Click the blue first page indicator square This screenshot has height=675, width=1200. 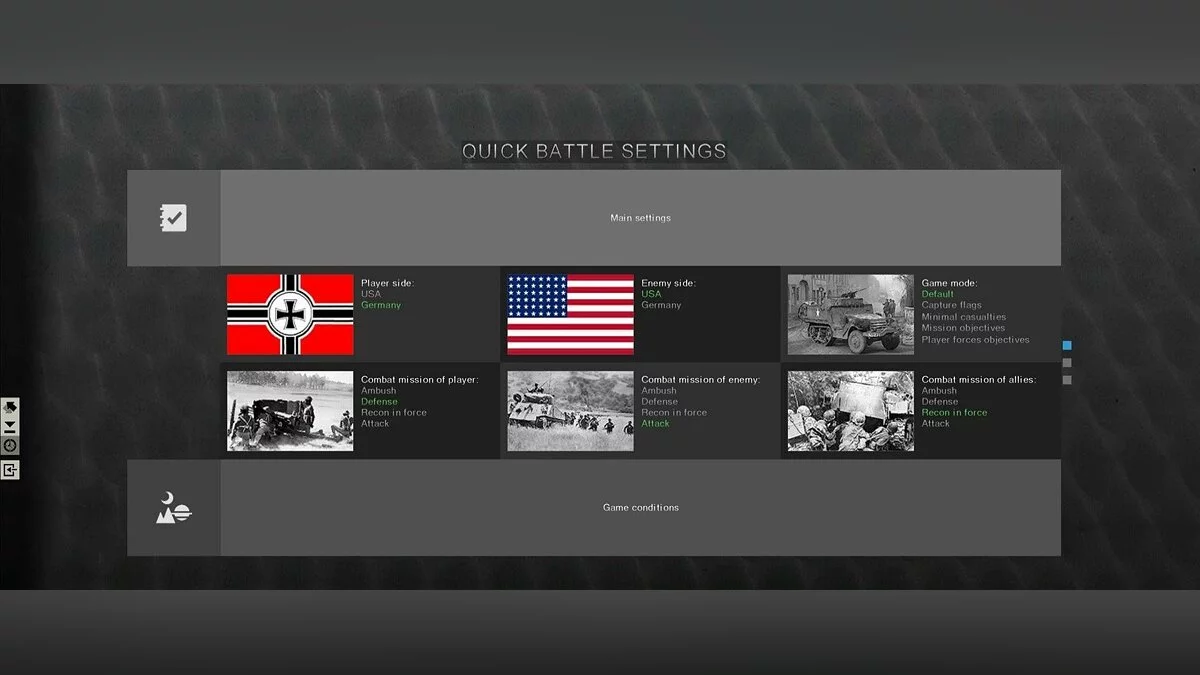(x=1067, y=345)
